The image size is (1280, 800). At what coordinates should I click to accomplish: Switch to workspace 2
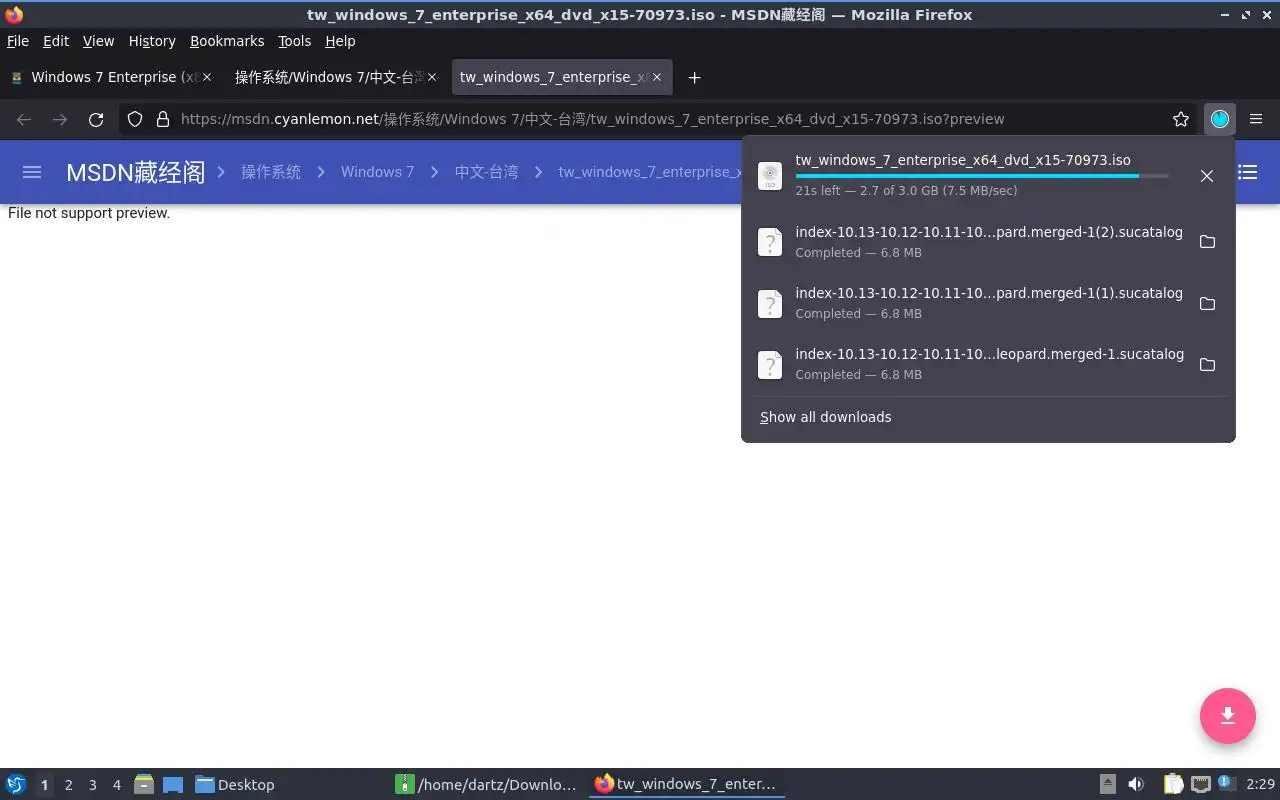tap(68, 785)
